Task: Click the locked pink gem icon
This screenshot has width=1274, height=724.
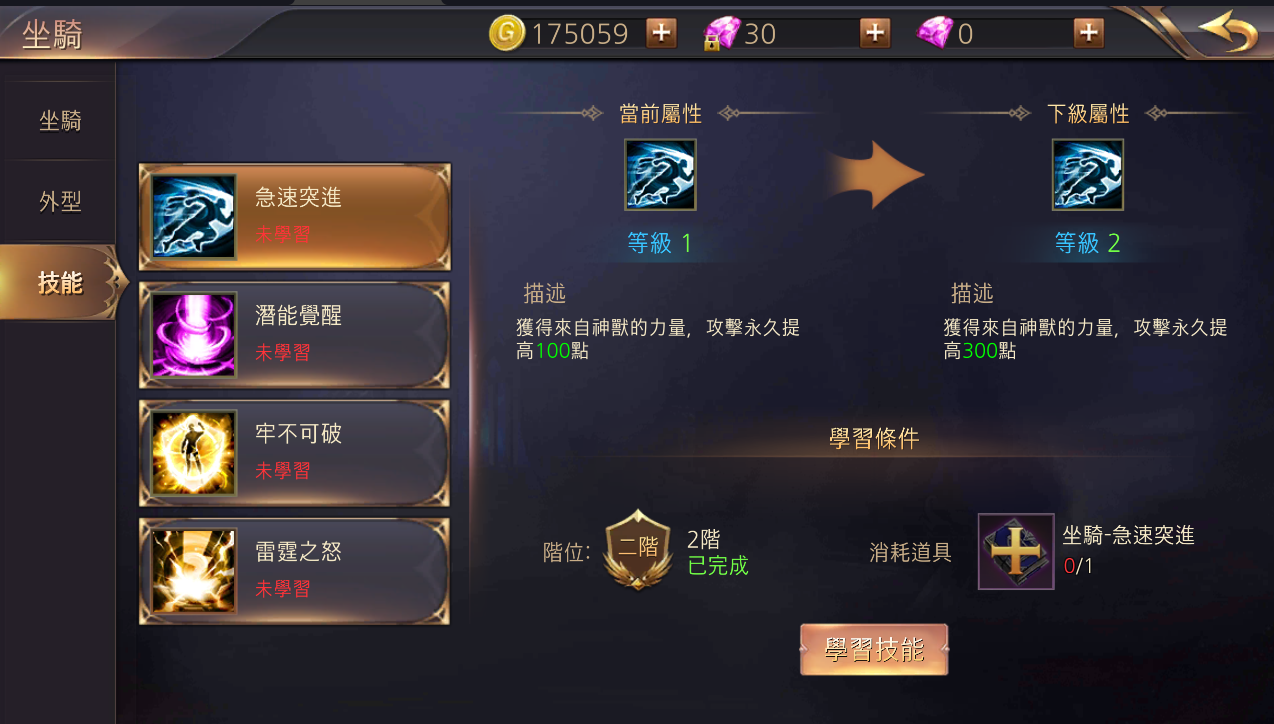Action: tap(722, 33)
